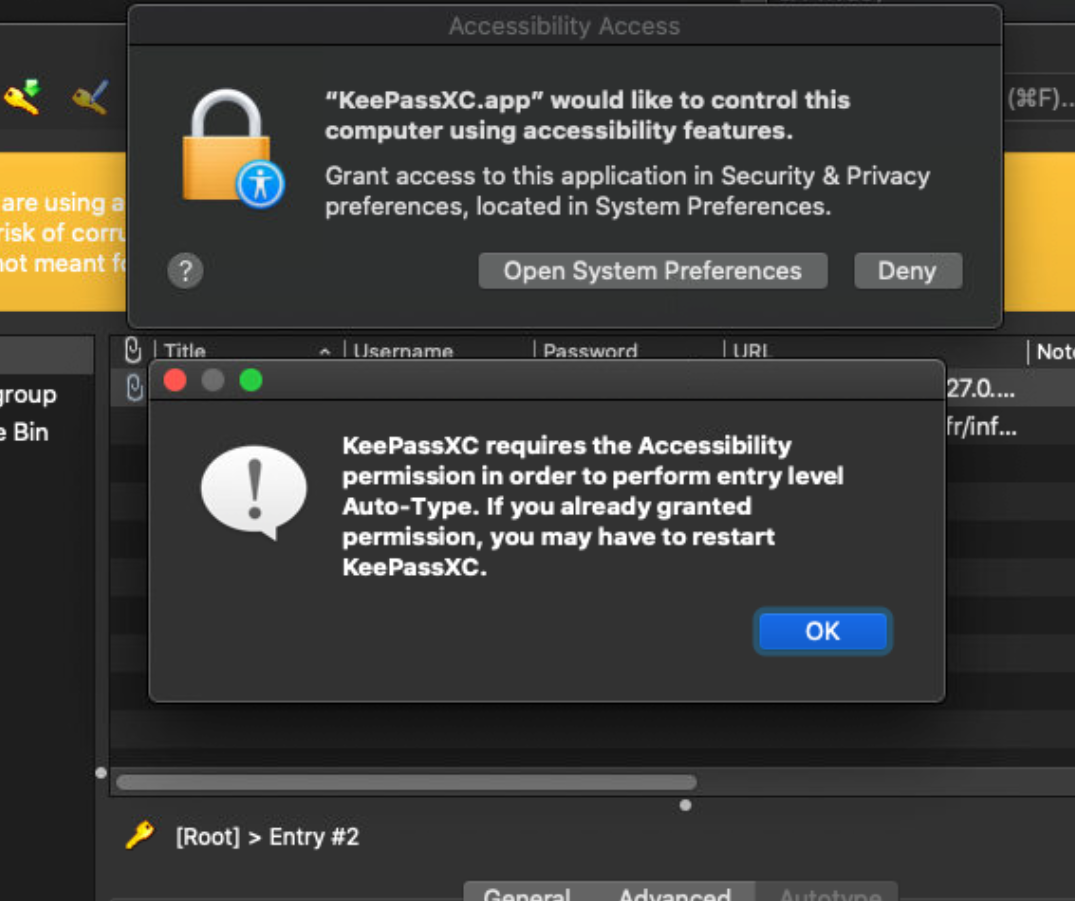Close the Auto-Type alert with red button

point(175,380)
